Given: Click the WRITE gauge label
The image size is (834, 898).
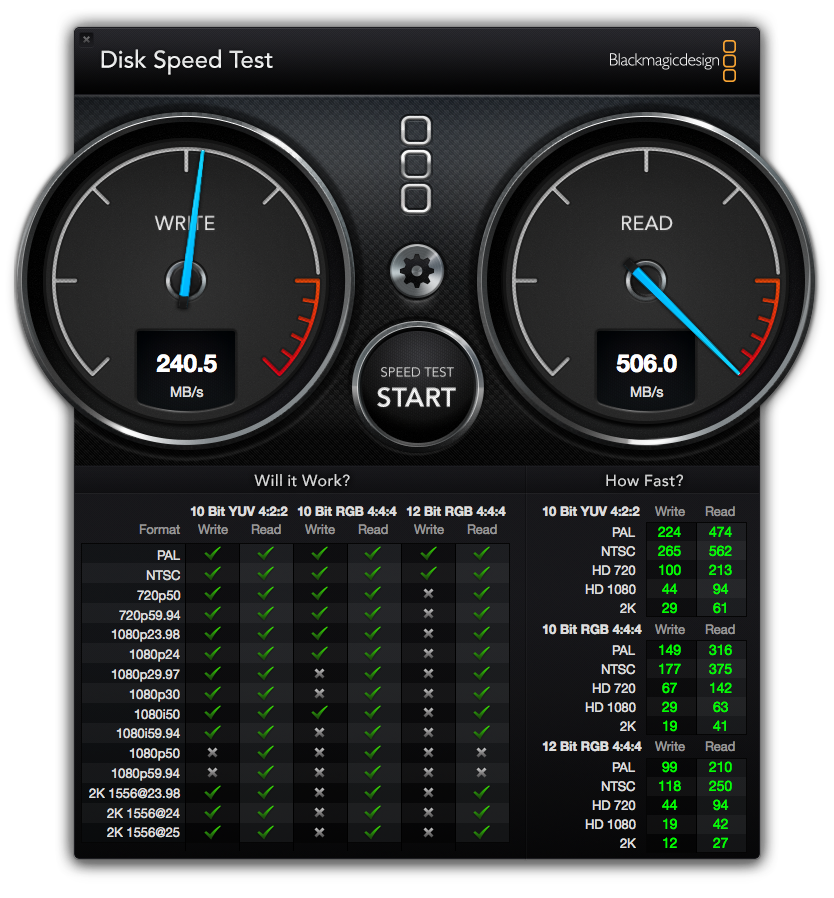Looking at the screenshot, I should (185, 223).
